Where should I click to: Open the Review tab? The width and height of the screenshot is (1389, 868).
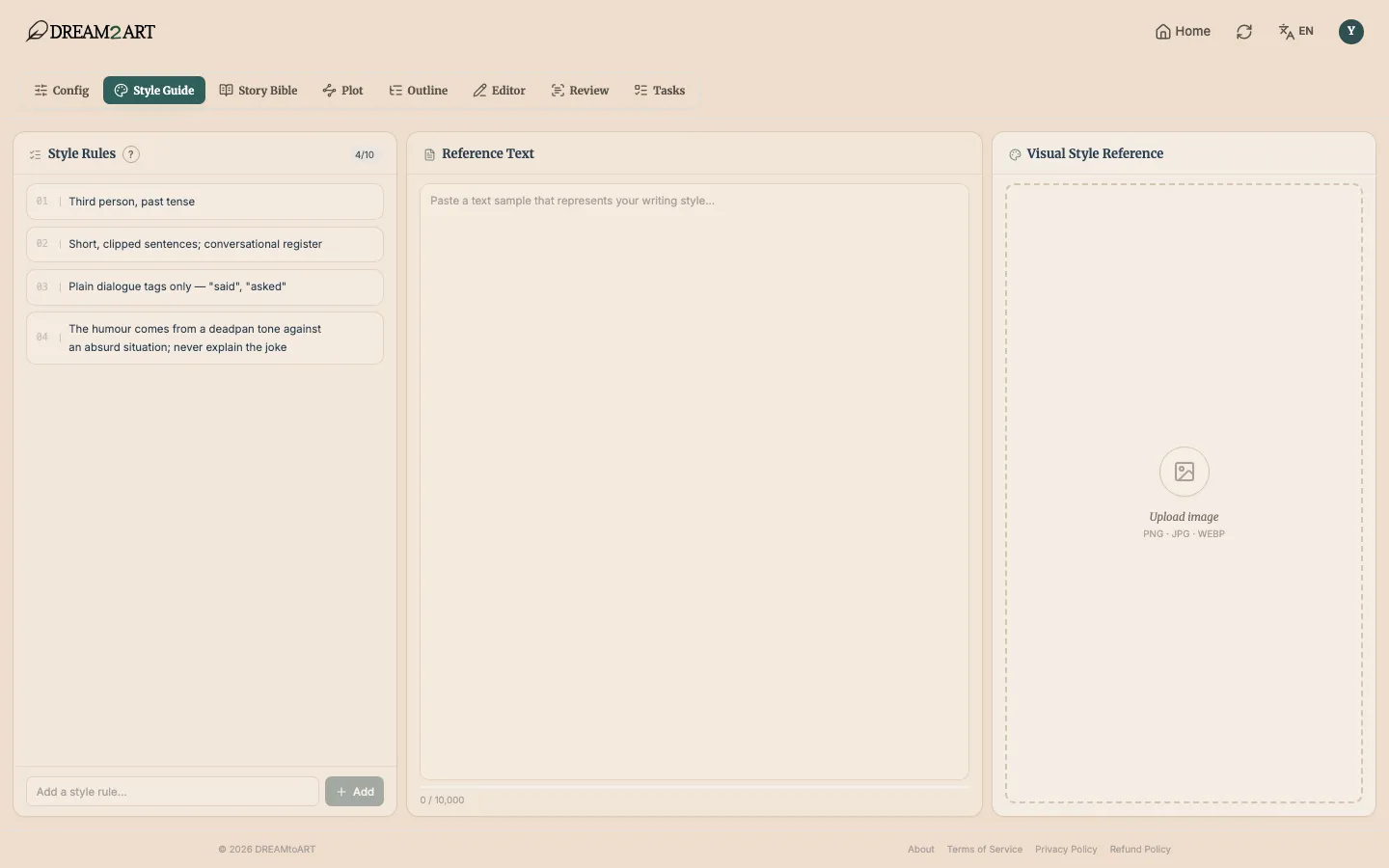[x=580, y=91]
